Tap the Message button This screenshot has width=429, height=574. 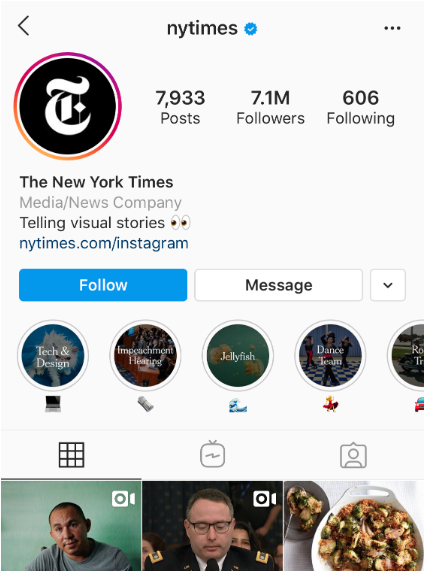pyautogui.click(x=279, y=285)
